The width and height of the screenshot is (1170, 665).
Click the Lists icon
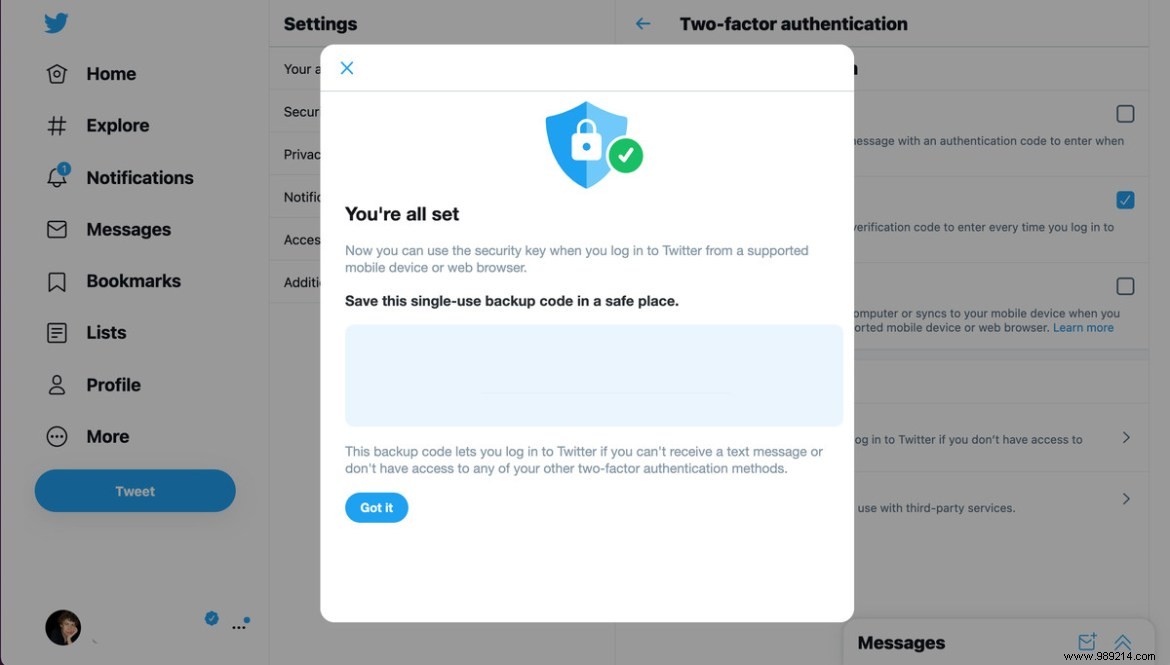point(57,333)
